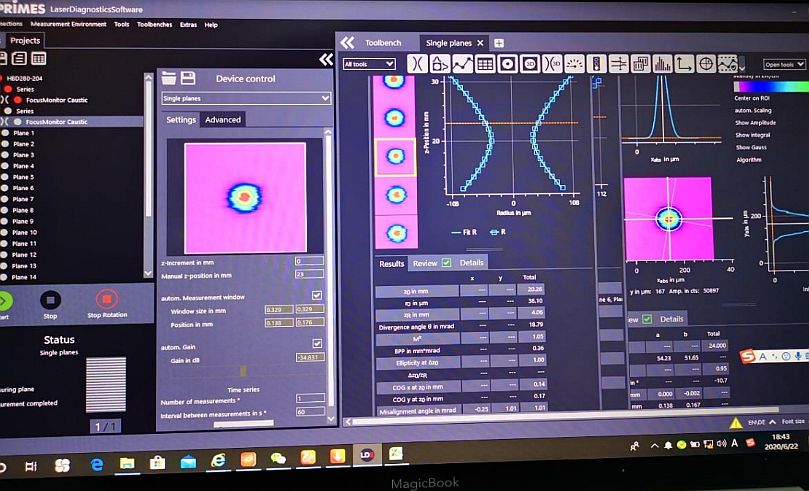Select the yellow-highlighted beam thumbnail in plane strip

point(395,157)
